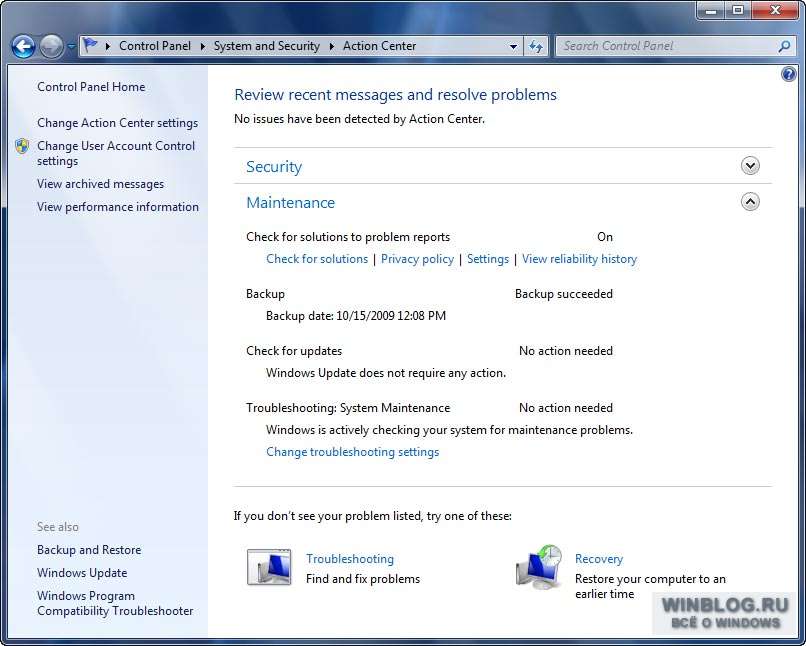Click 'Review recent messages and resolve problems' heading
Screen dimensions: 806x646
point(395,95)
